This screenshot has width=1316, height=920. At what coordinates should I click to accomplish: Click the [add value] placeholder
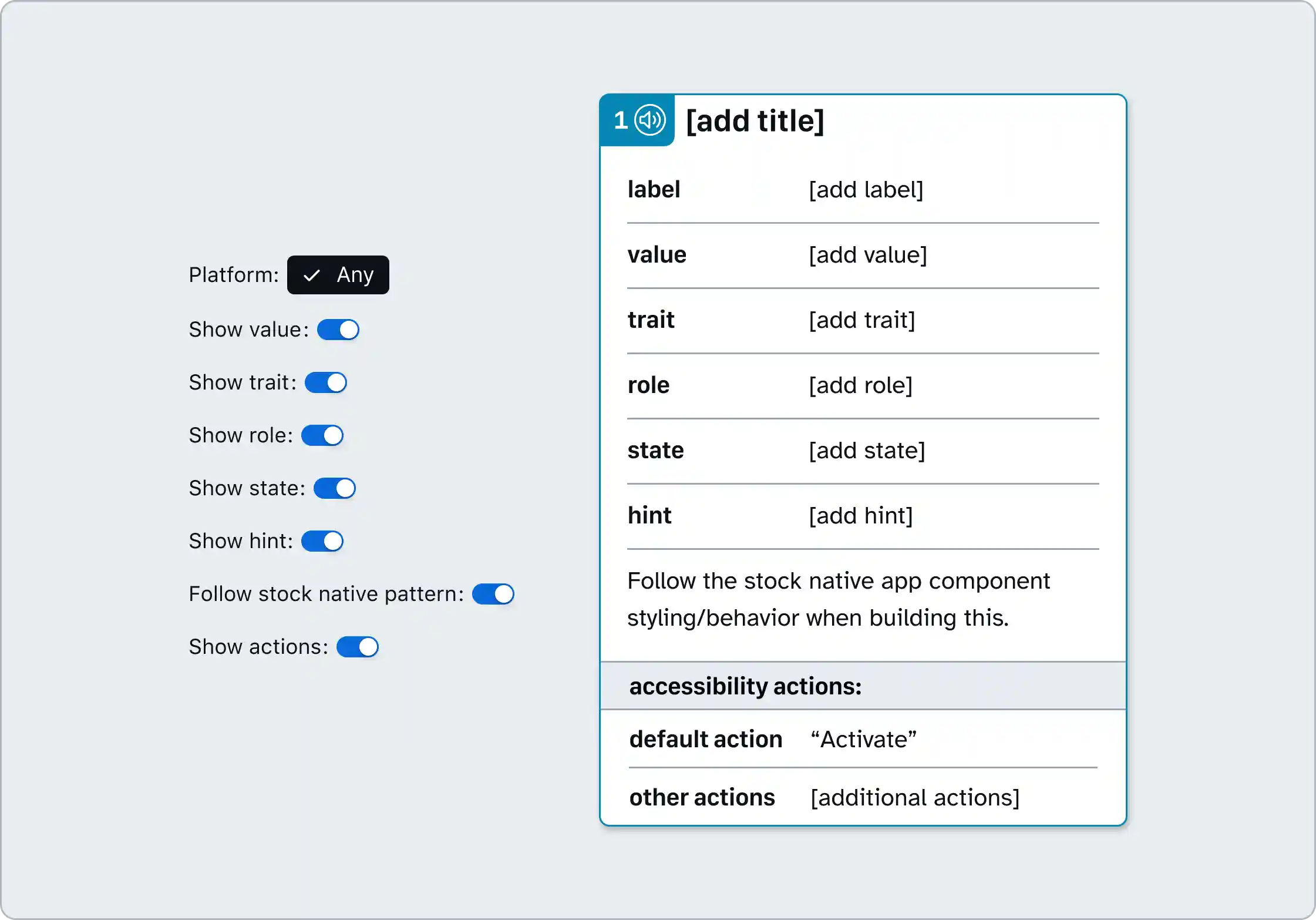pyautogui.click(x=868, y=255)
